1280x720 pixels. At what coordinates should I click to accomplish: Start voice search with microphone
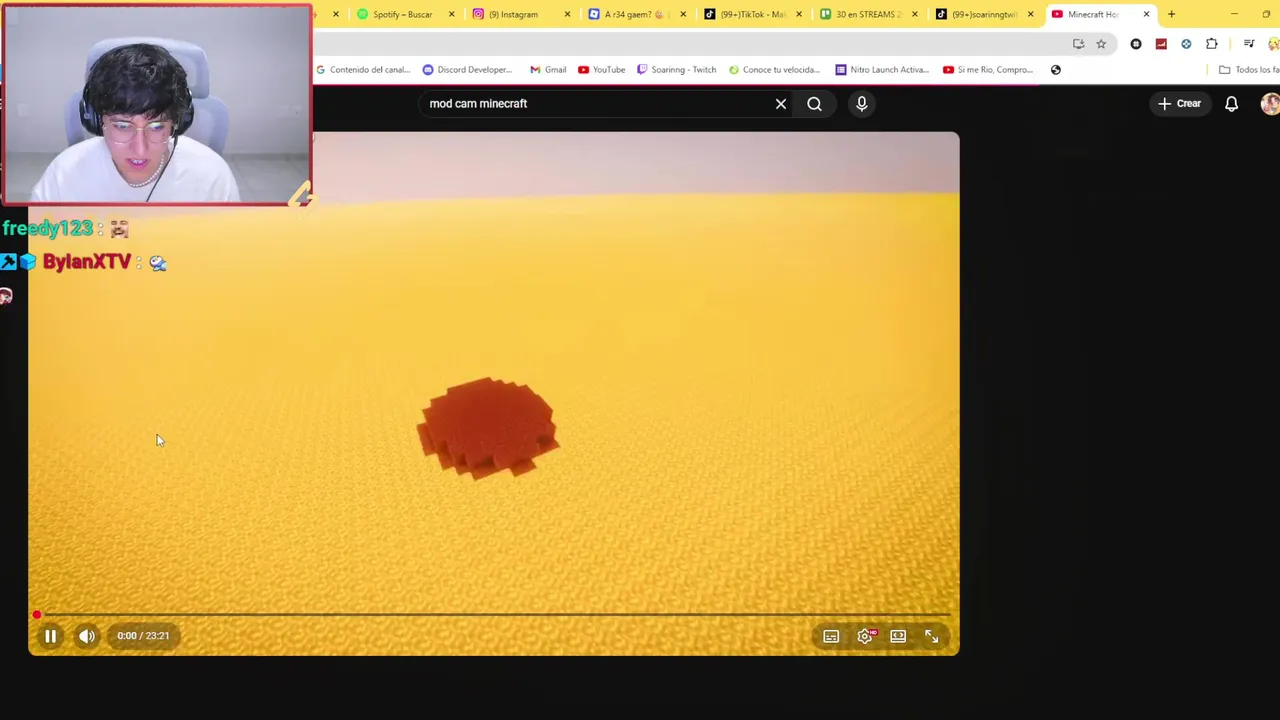tap(861, 104)
